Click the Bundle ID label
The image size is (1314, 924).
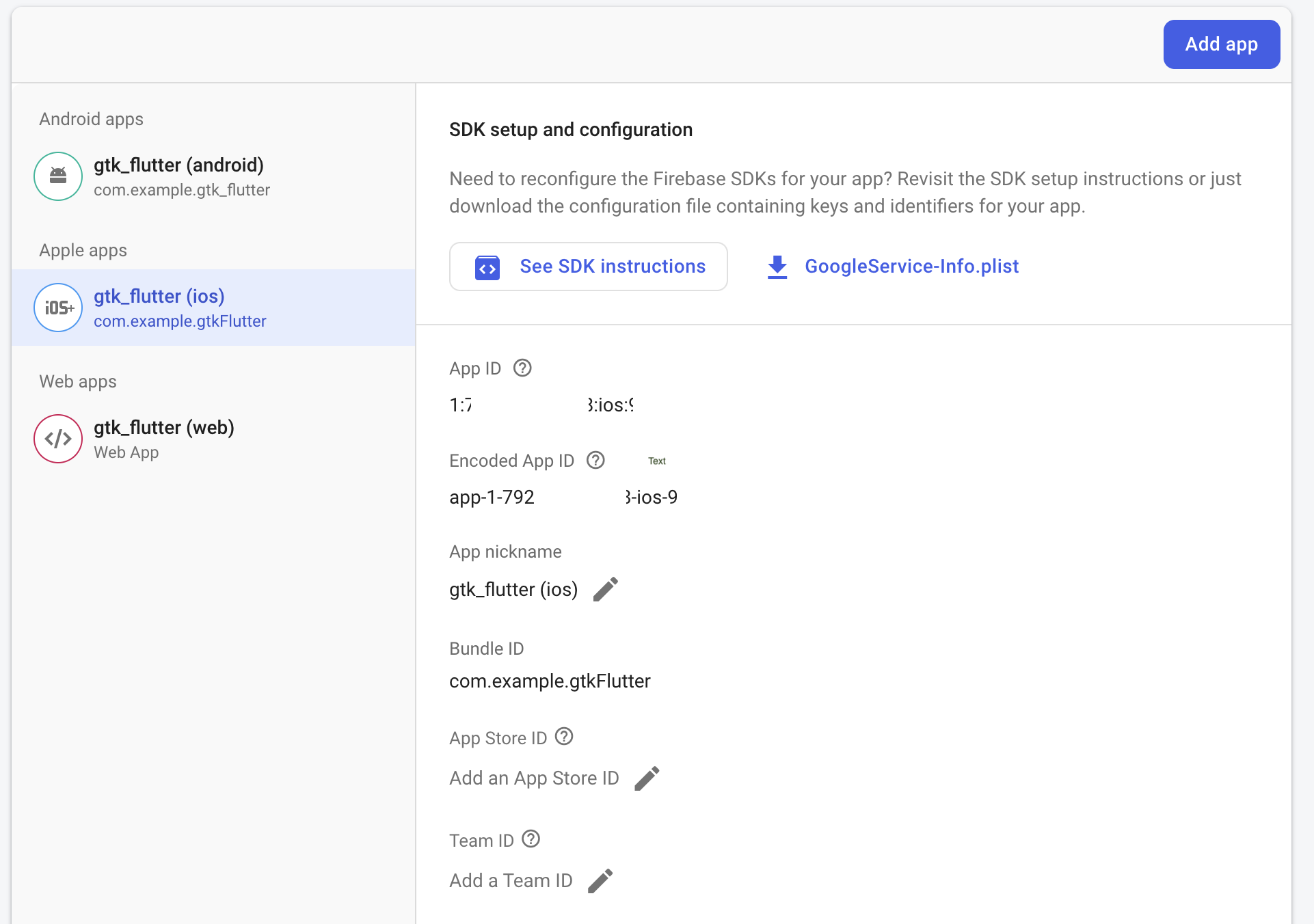pyautogui.click(x=486, y=649)
